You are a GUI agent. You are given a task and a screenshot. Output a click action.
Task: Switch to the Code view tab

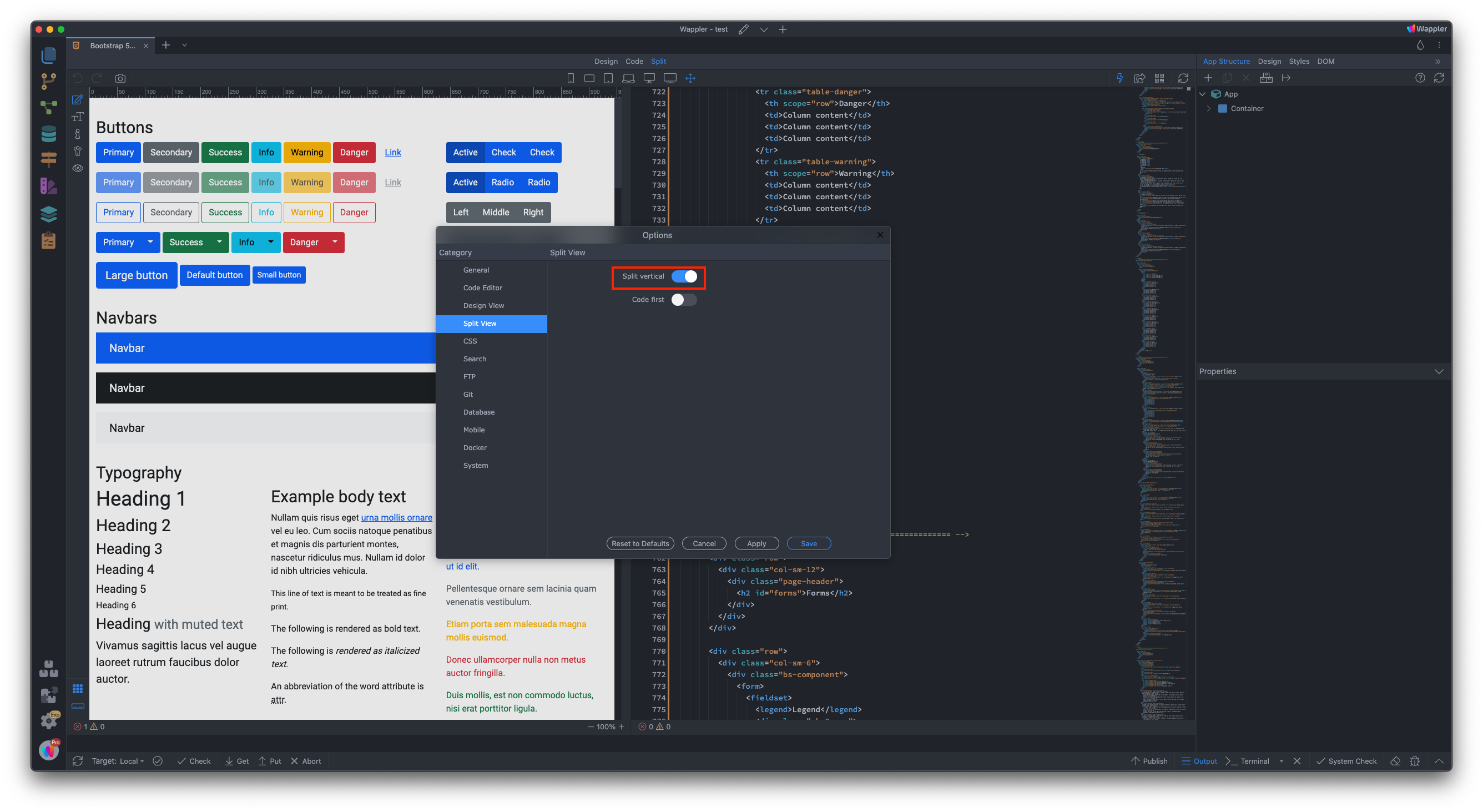tap(634, 61)
